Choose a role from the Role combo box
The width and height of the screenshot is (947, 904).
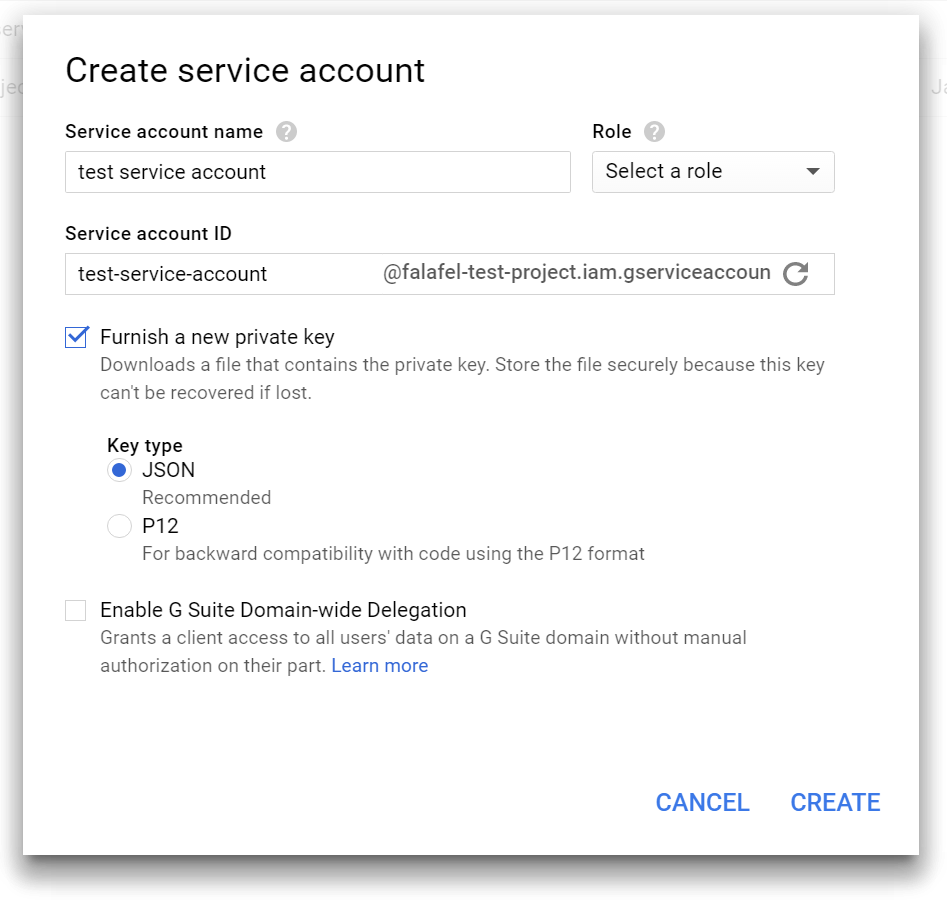pos(713,172)
